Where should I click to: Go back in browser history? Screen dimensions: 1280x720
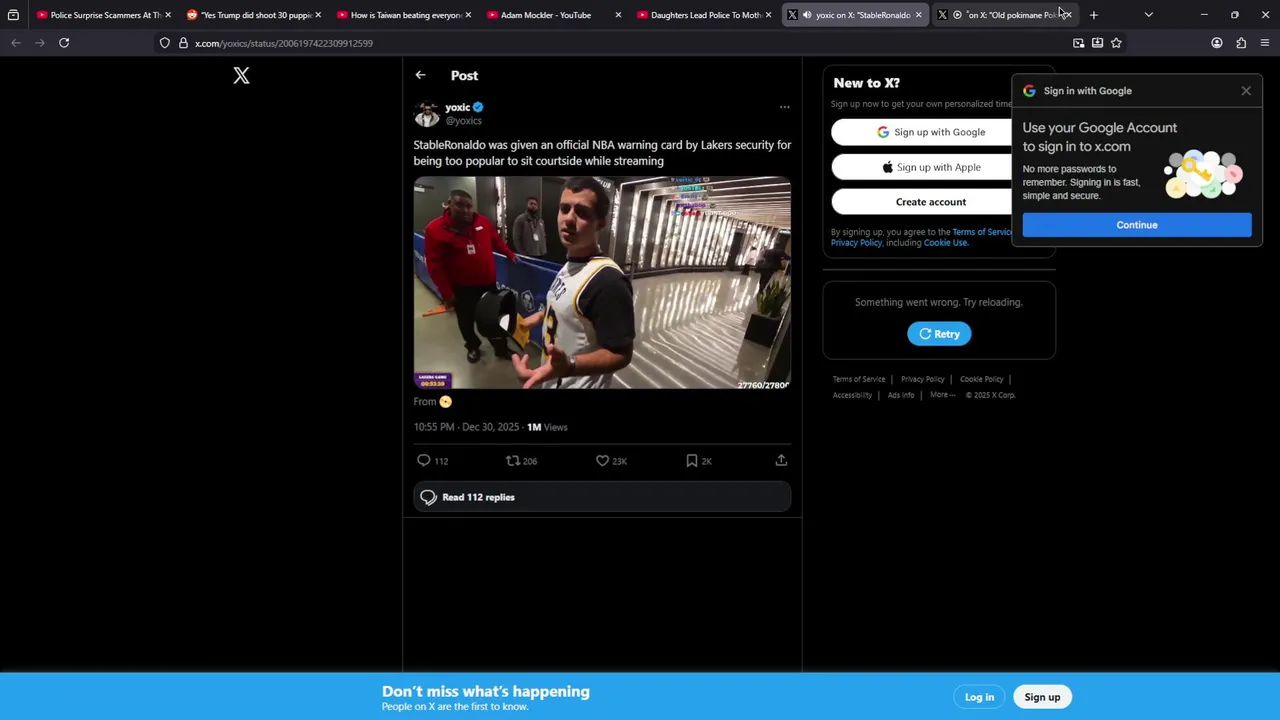coord(16,43)
